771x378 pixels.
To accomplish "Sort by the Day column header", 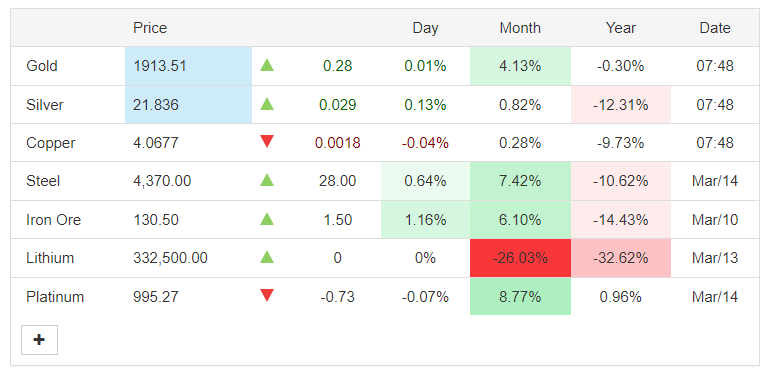I will click(x=425, y=28).
